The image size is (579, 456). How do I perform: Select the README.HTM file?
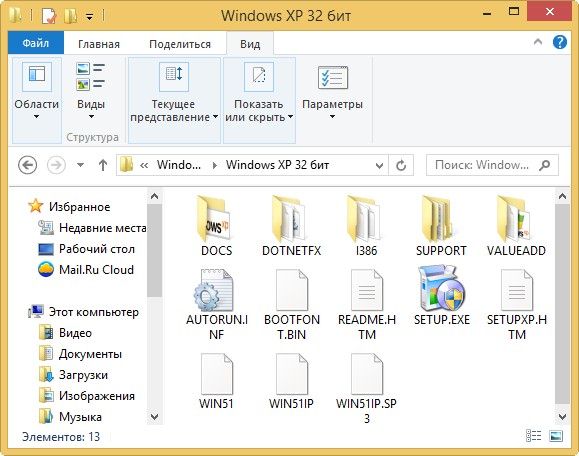coord(367,305)
